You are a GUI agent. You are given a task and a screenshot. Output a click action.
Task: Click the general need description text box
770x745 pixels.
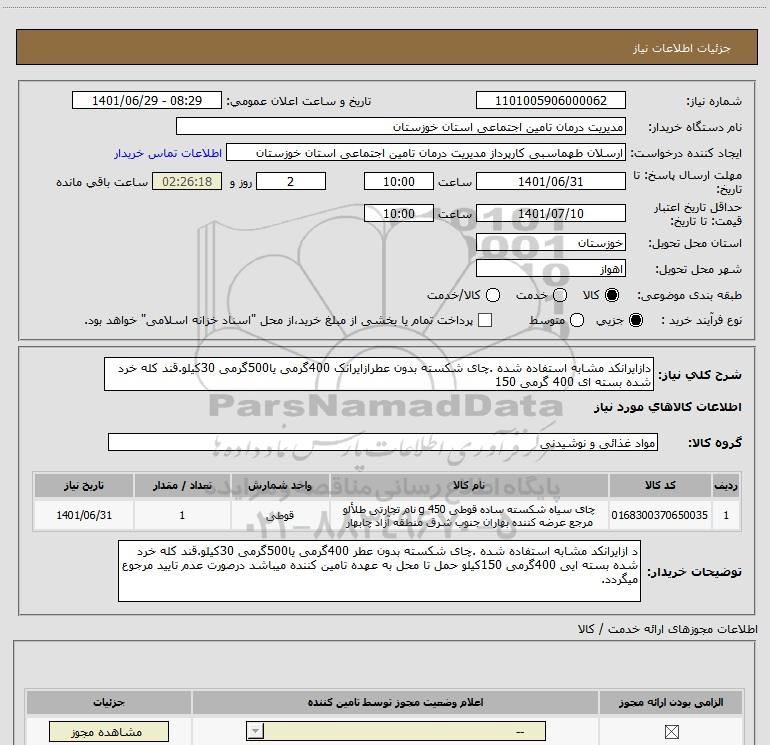pyautogui.click(x=379, y=374)
